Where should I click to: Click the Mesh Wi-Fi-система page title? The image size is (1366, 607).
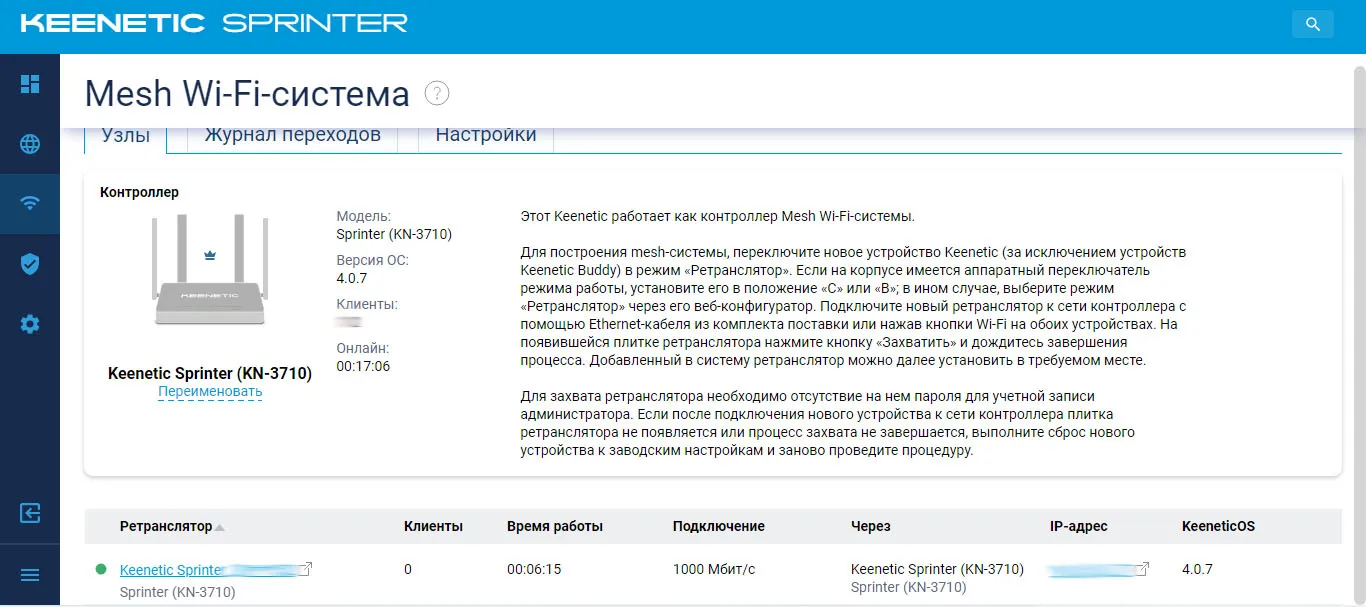247,94
